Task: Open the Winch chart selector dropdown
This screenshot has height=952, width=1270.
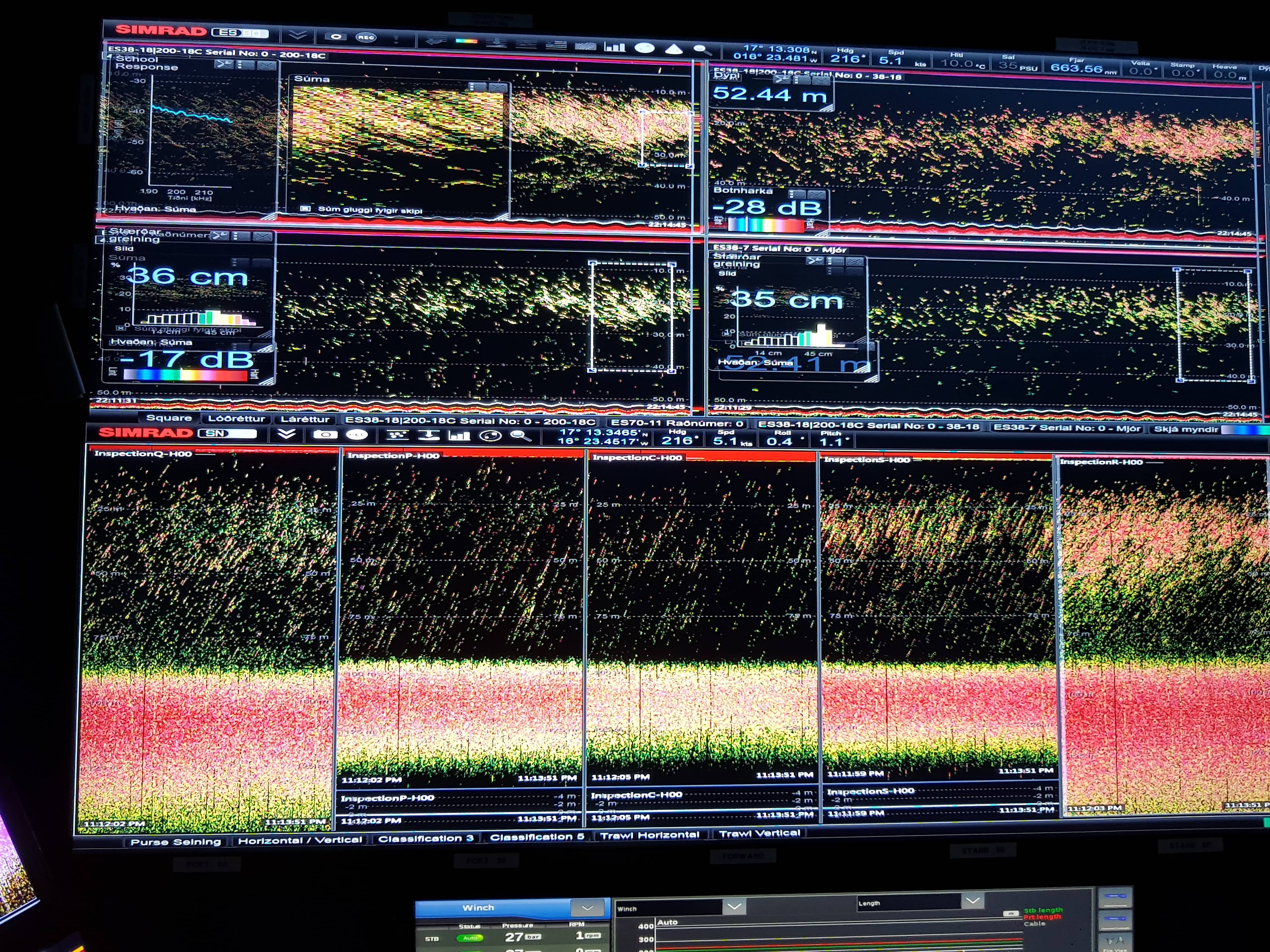Action: (734, 906)
